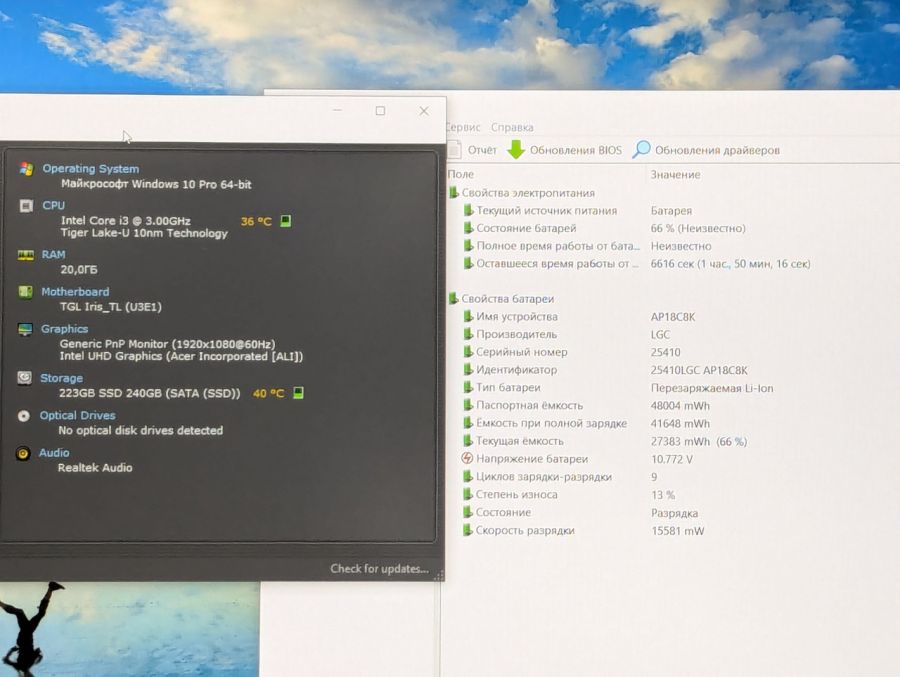Close the Speccy window
Image resolution: width=900 pixels, height=677 pixels.
coord(424,111)
